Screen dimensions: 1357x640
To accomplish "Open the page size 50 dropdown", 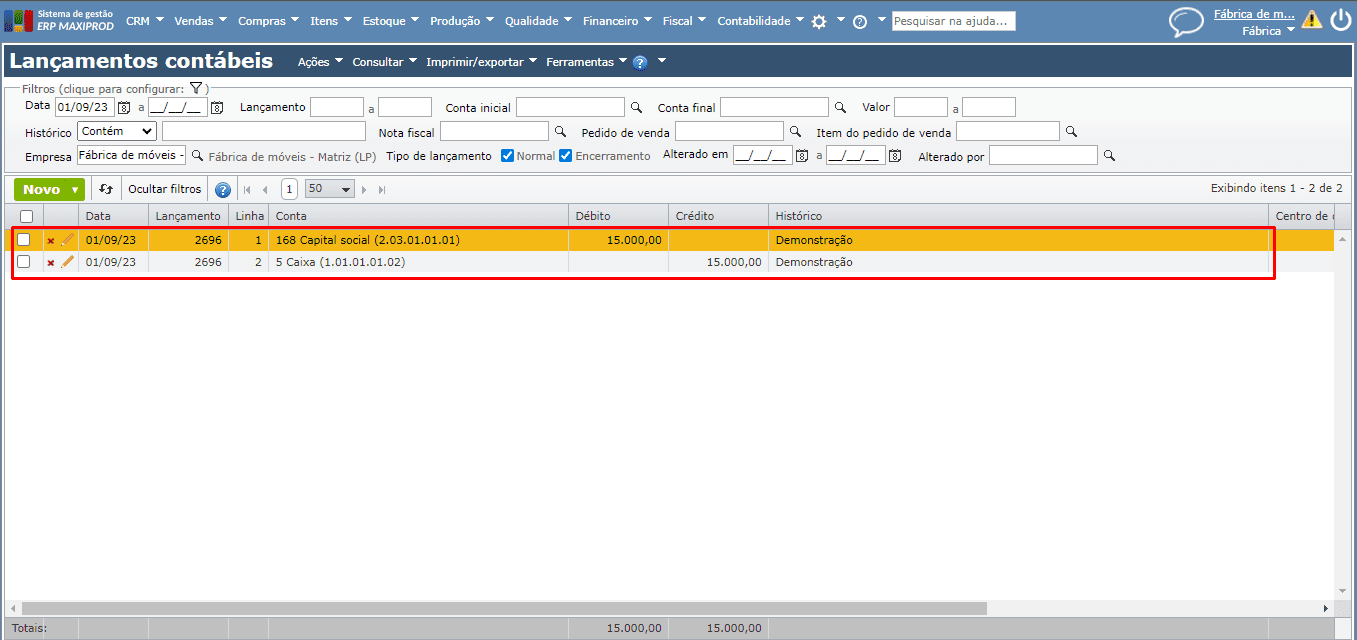I will click(330, 189).
